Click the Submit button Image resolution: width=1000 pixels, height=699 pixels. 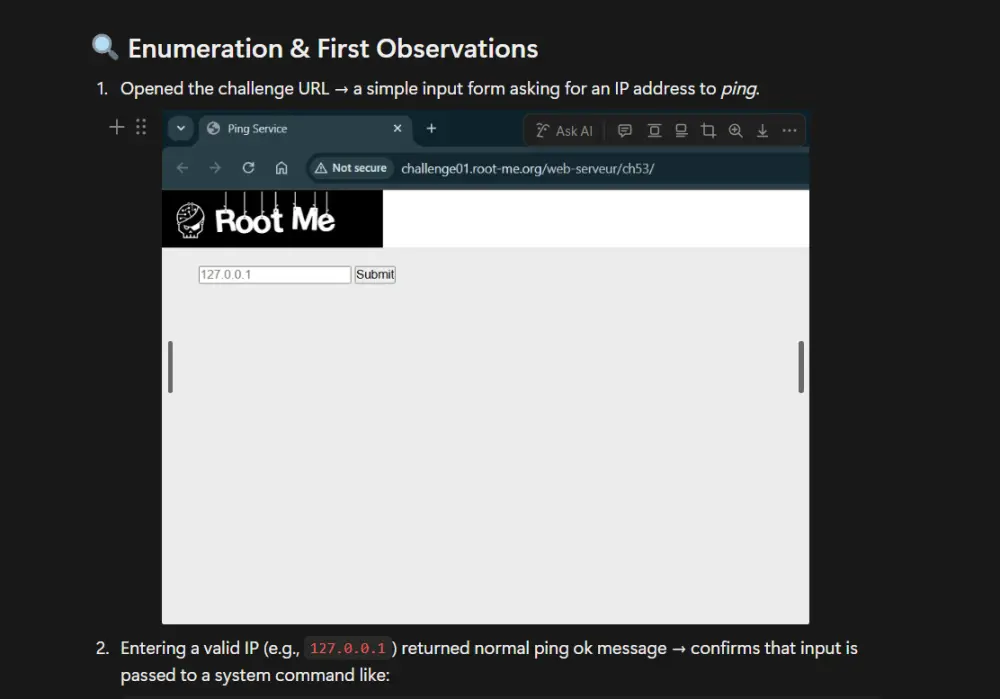[x=375, y=274]
